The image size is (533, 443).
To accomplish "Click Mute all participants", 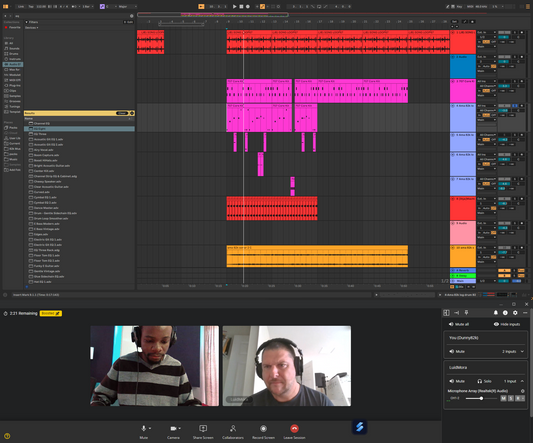I will (x=459, y=324).
